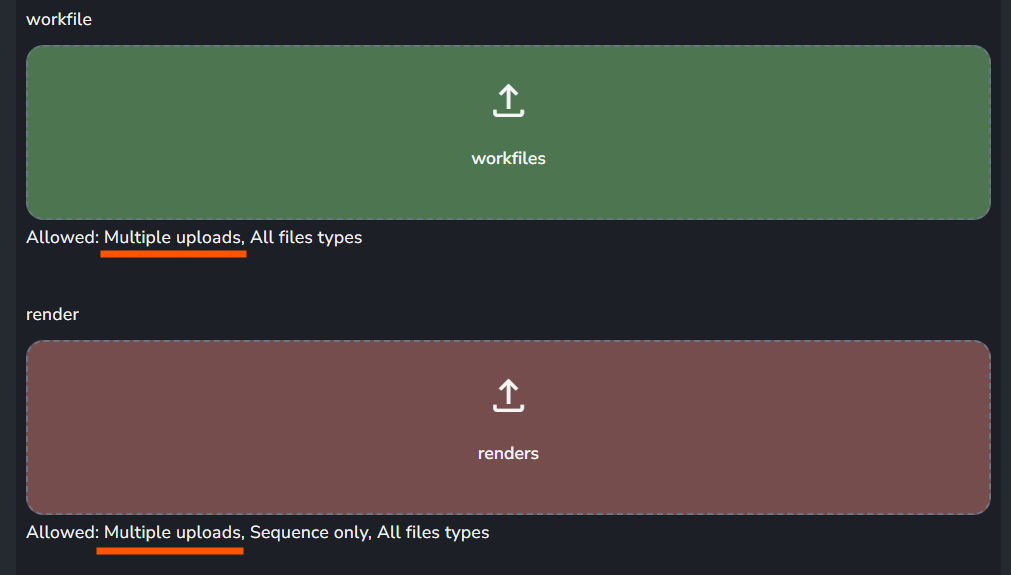Click All files types under the workfiles zone
This screenshot has height=575, width=1011.
[x=306, y=237]
